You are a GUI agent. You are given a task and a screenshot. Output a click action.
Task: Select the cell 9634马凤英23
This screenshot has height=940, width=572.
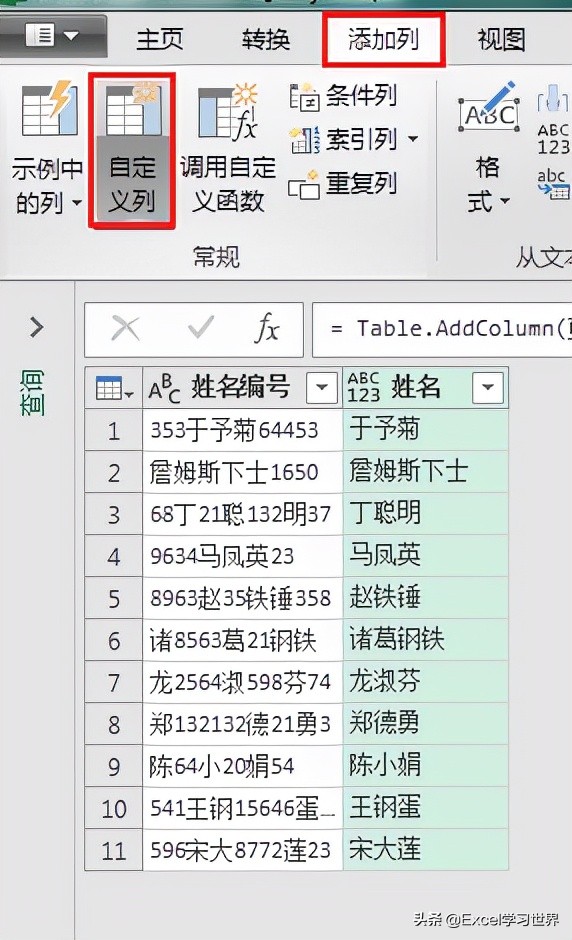click(242, 556)
